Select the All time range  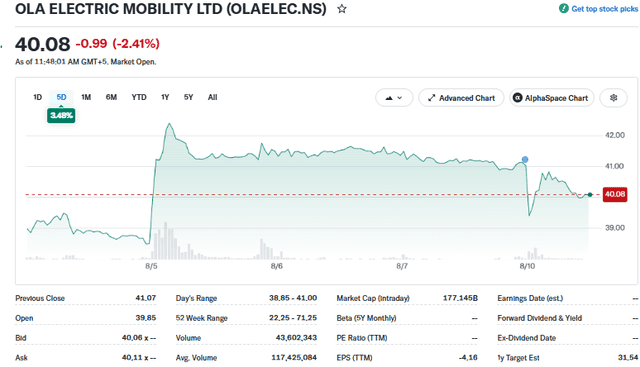pos(212,97)
